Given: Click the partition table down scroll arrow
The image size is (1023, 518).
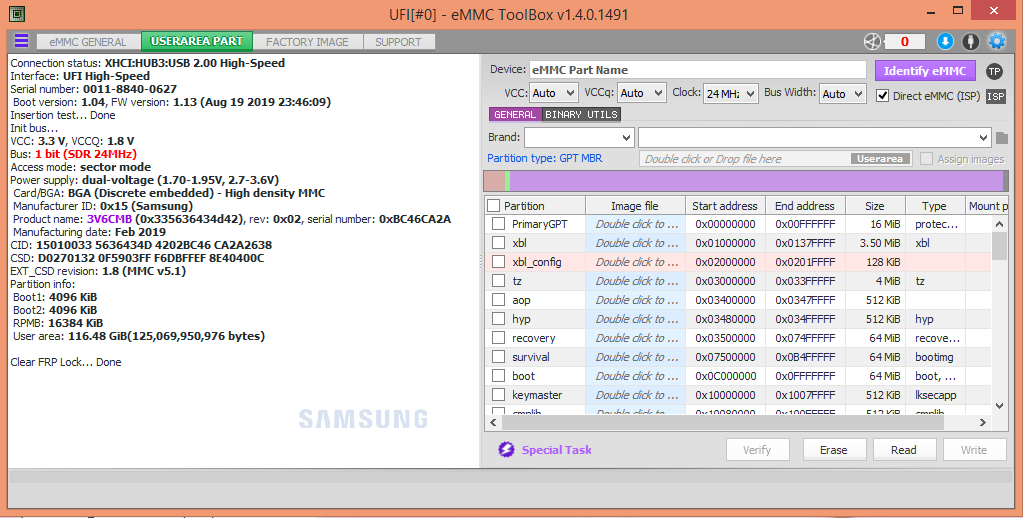Looking at the screenshot, I should (x=999, y=406).
